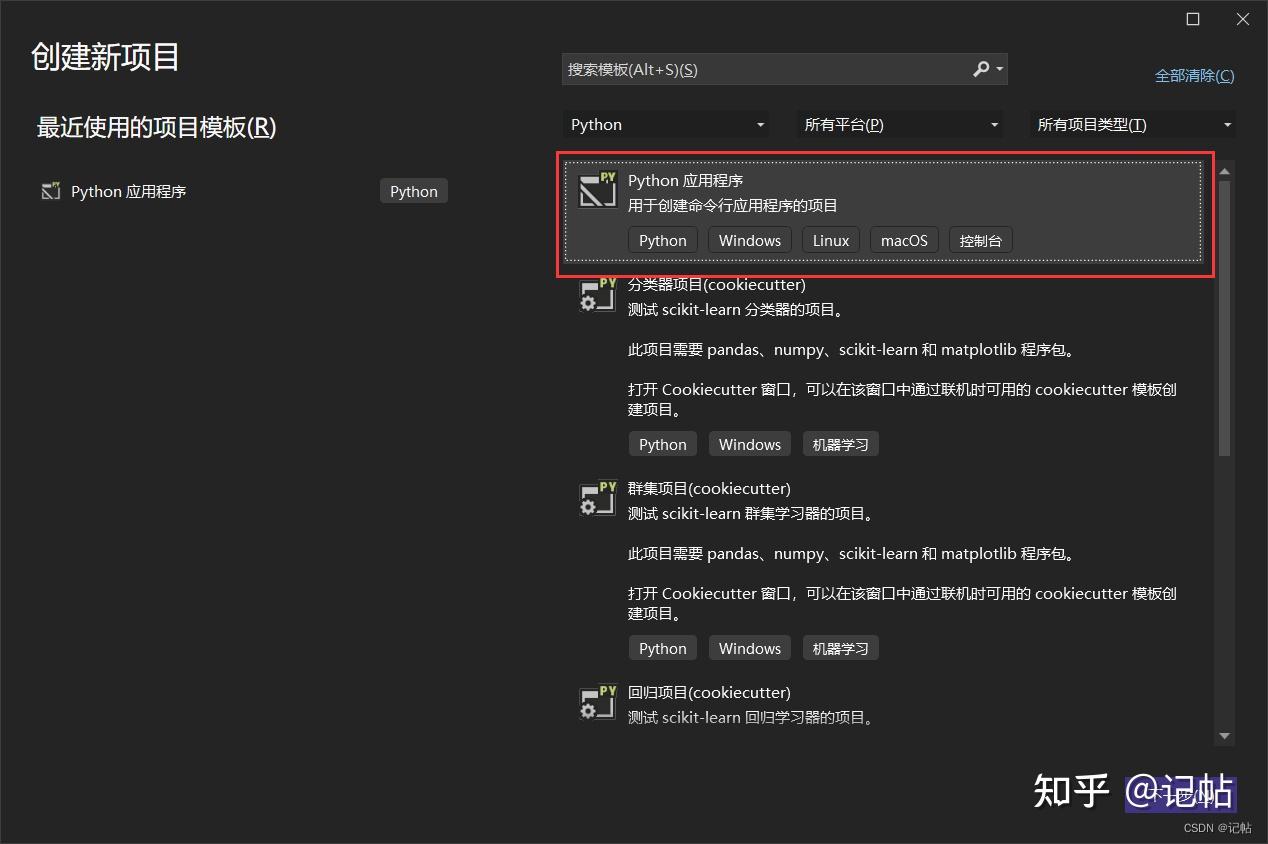Click the 群集项目(cookiecutter) template icon
This screenshot has width=1268, height=844.
click(x=597, y=499)
